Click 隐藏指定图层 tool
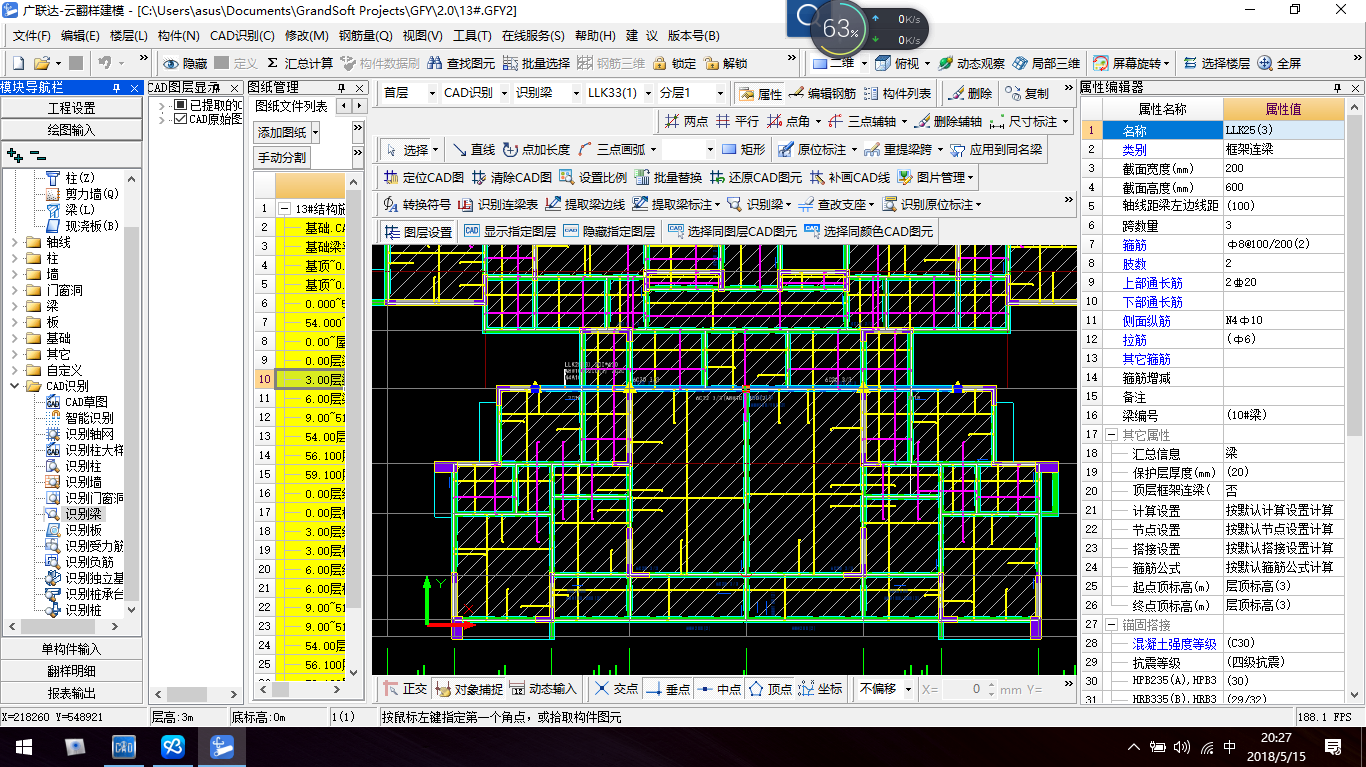Screen dimensions: 1366x767 (609, 232)
